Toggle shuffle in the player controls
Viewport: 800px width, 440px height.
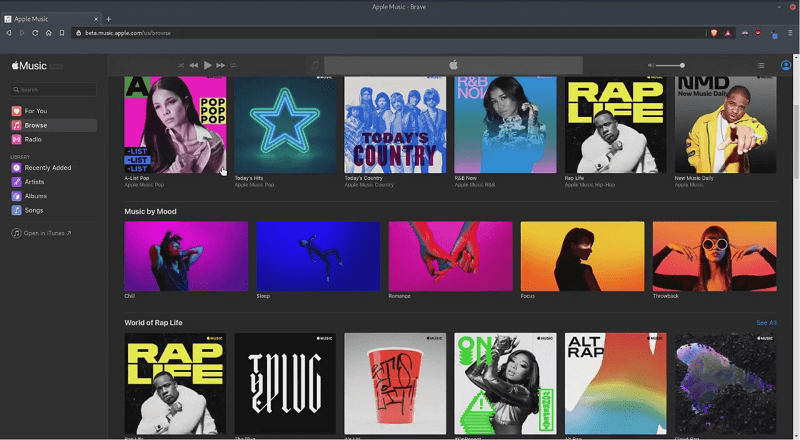point(181,65)
